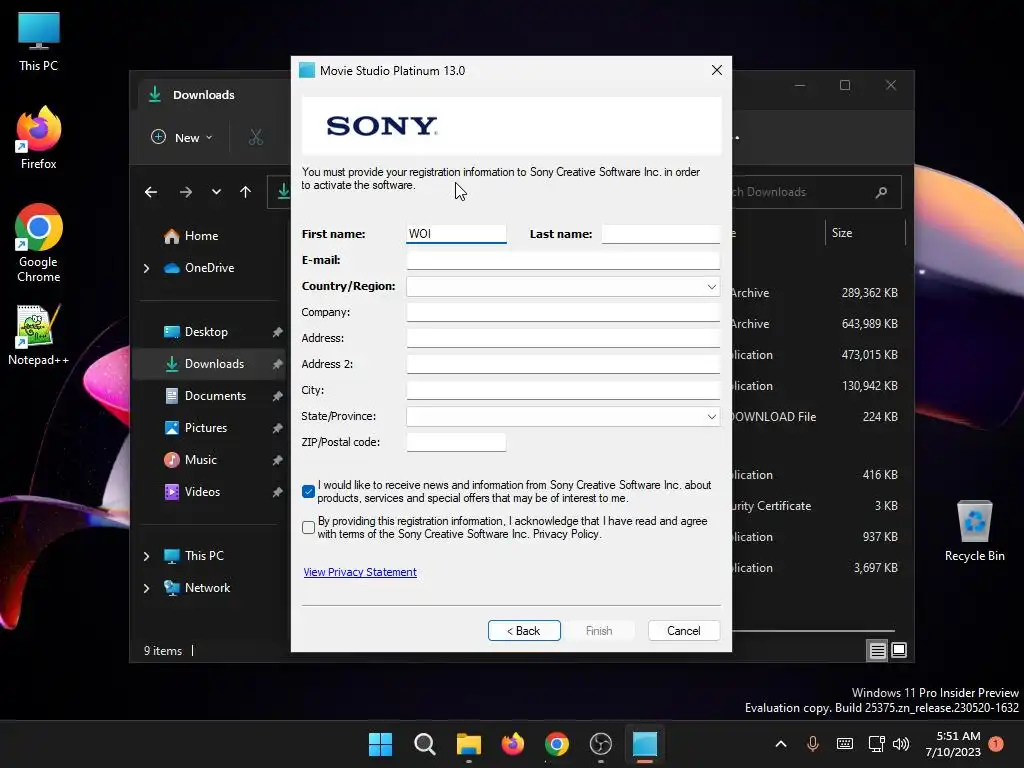Click the City field
Image resolution: width=1024 pixels, height=768 pixels.
tap(563, 391)
